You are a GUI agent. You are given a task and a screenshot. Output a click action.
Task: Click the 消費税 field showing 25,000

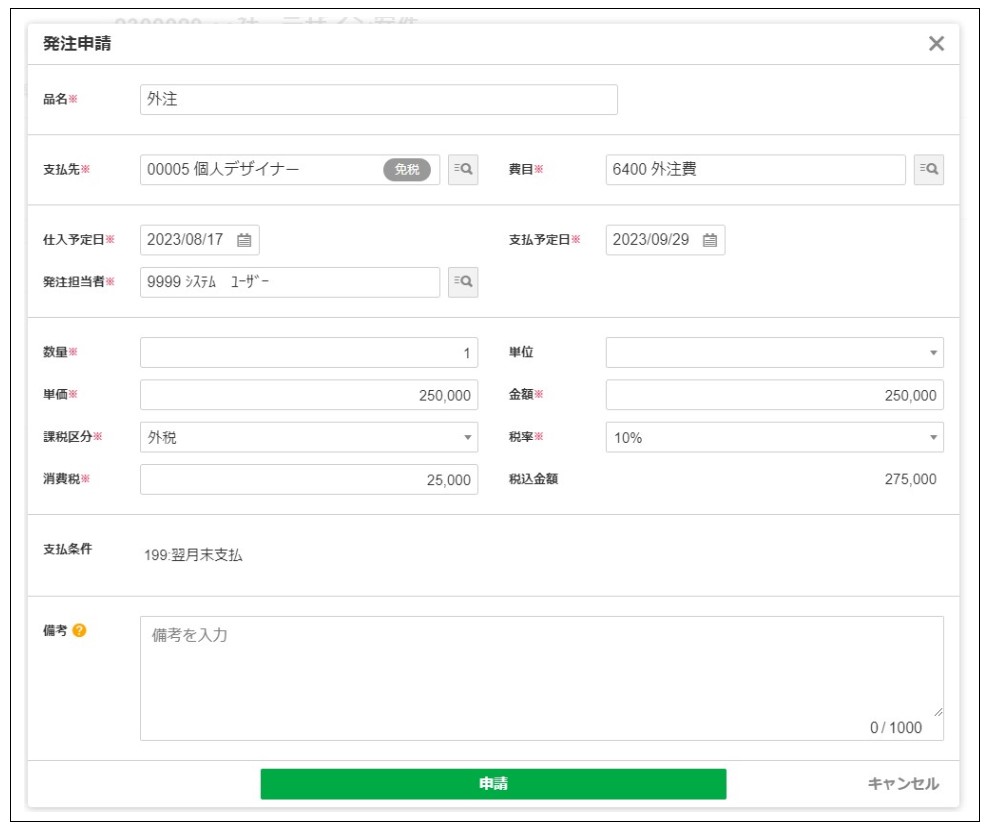pyautogui.click(x=308, y=480)
